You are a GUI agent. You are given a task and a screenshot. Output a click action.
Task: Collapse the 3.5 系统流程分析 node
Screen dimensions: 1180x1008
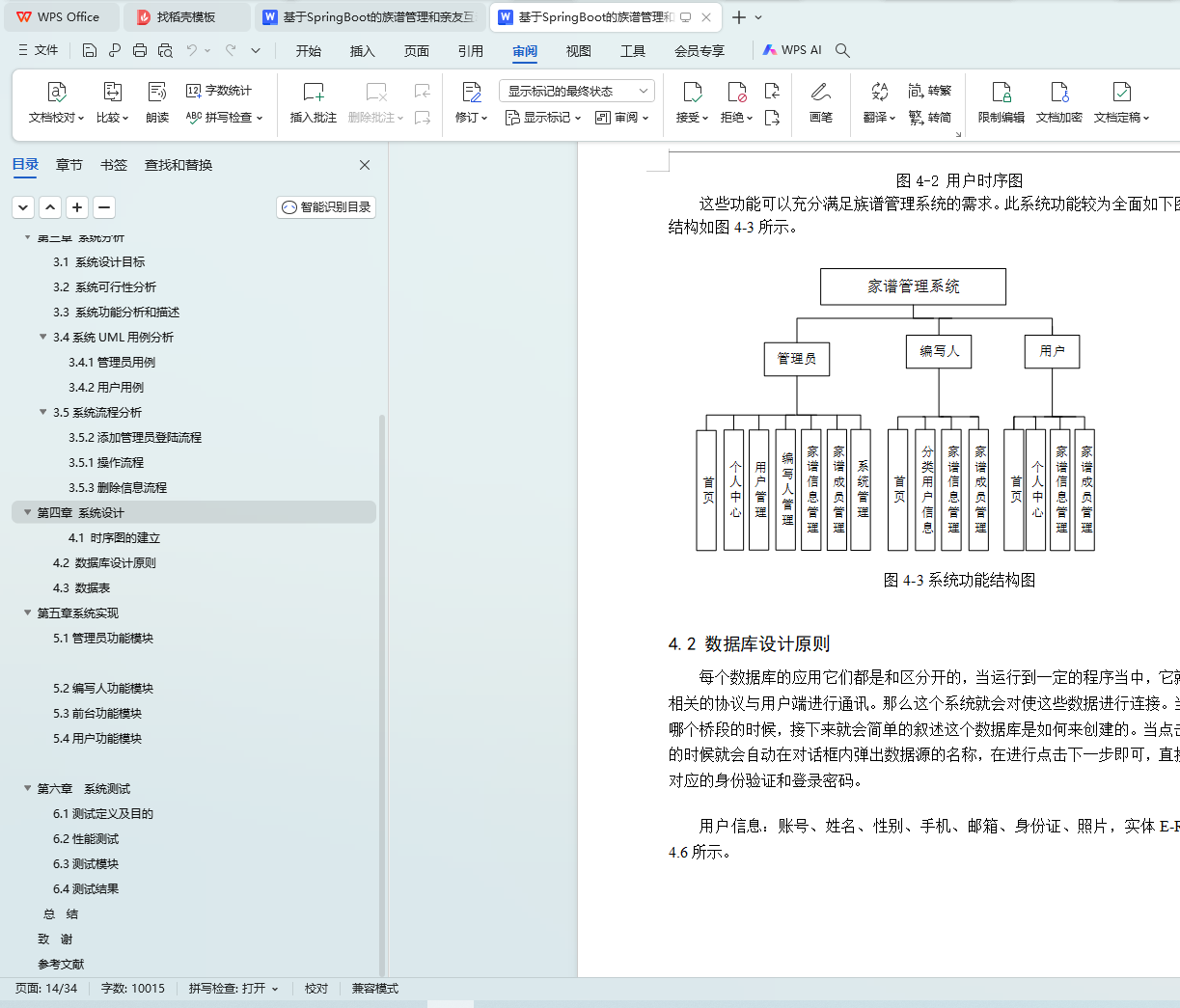pos(43,412)
